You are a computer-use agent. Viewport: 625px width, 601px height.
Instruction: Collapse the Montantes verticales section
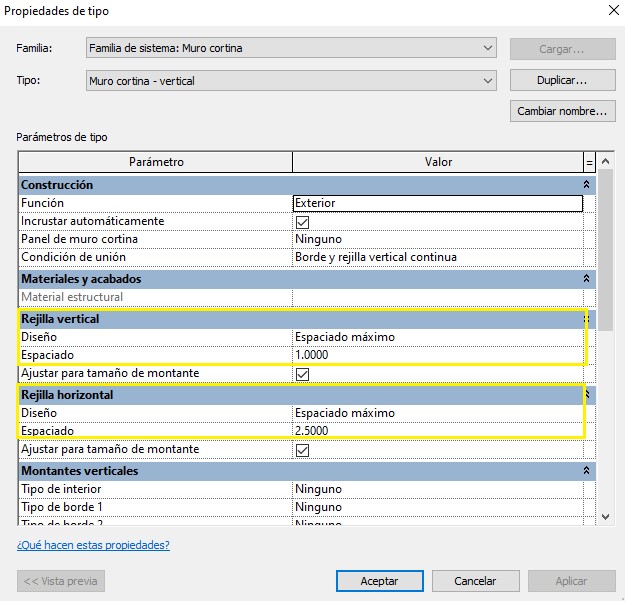[x=587, y=471]
